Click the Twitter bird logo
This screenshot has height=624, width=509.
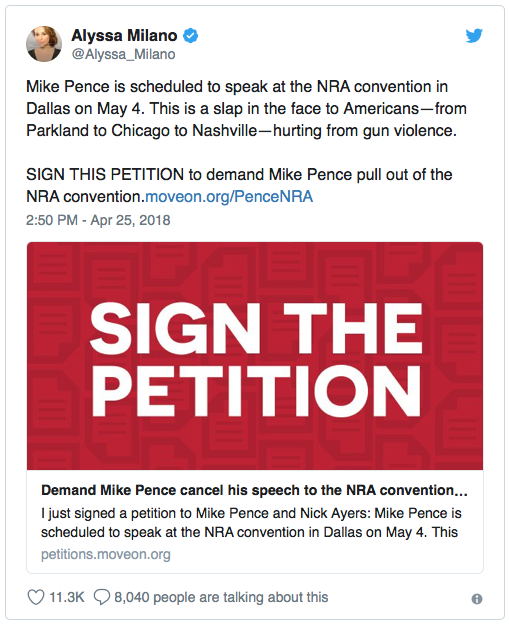coord(474,36)
